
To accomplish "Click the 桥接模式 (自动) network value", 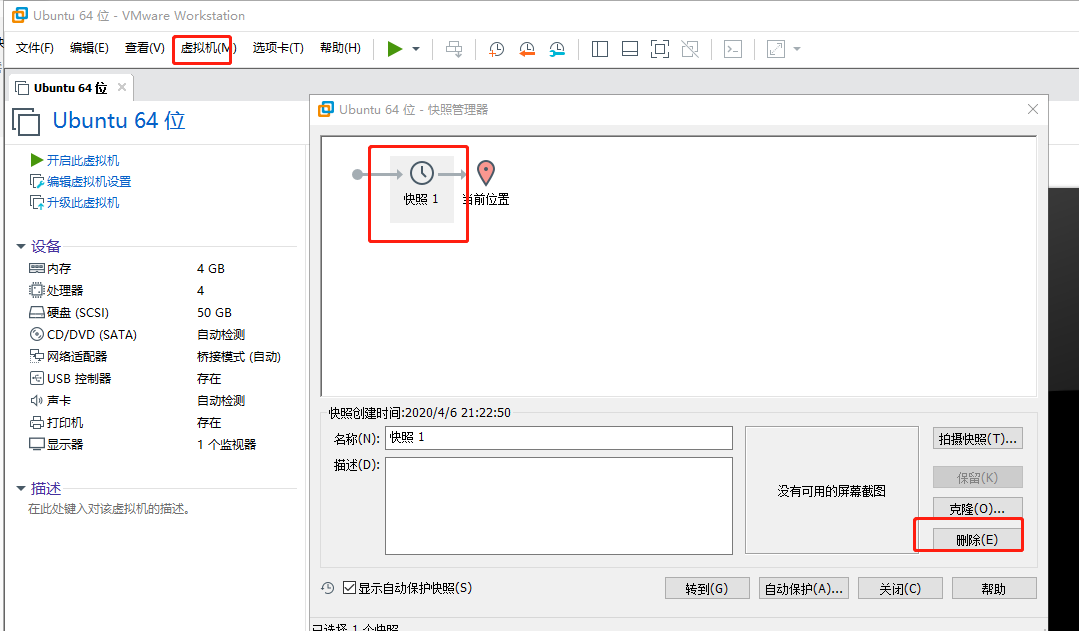I will tap(239, 356).
